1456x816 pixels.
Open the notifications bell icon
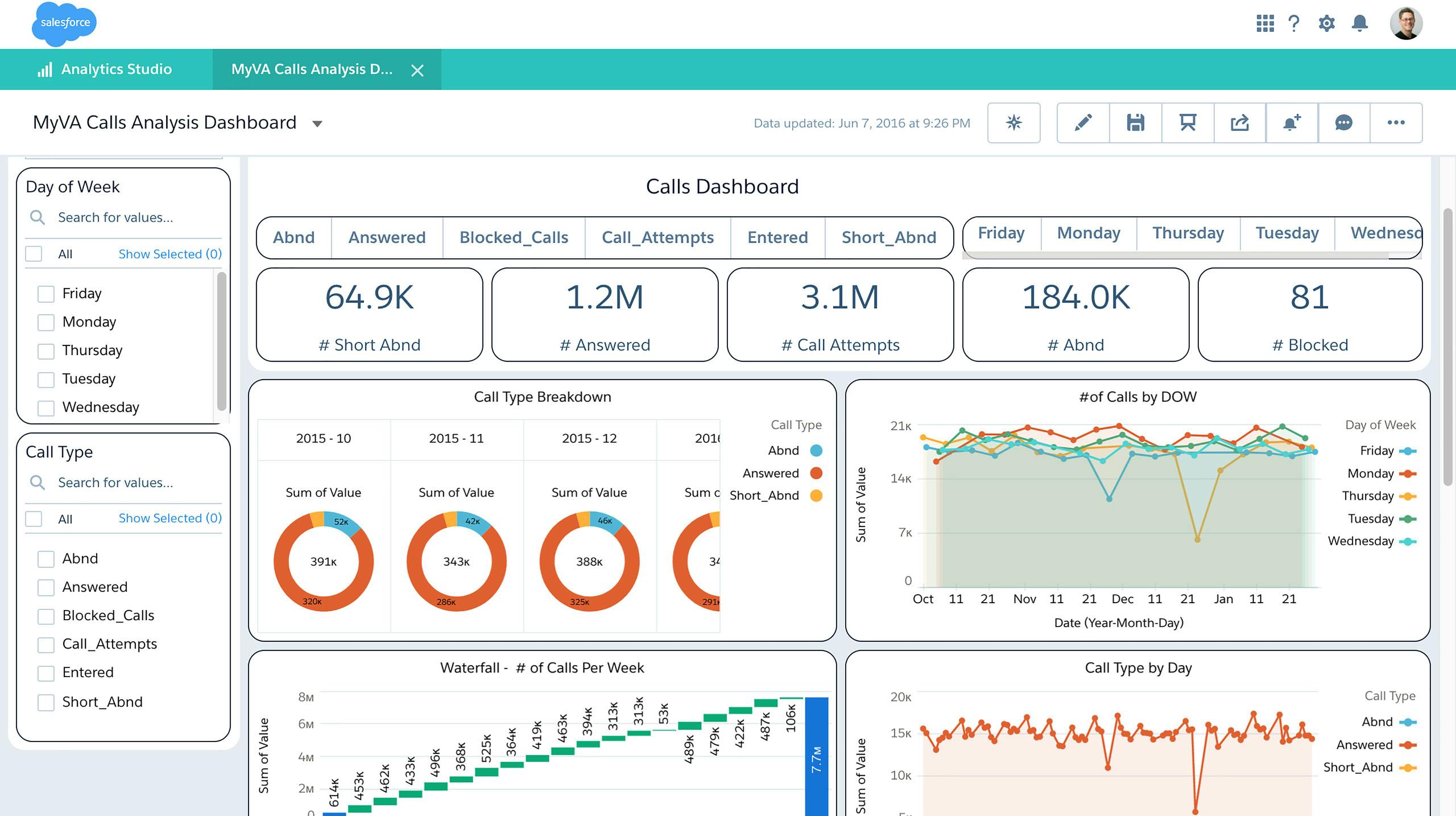1360,23
